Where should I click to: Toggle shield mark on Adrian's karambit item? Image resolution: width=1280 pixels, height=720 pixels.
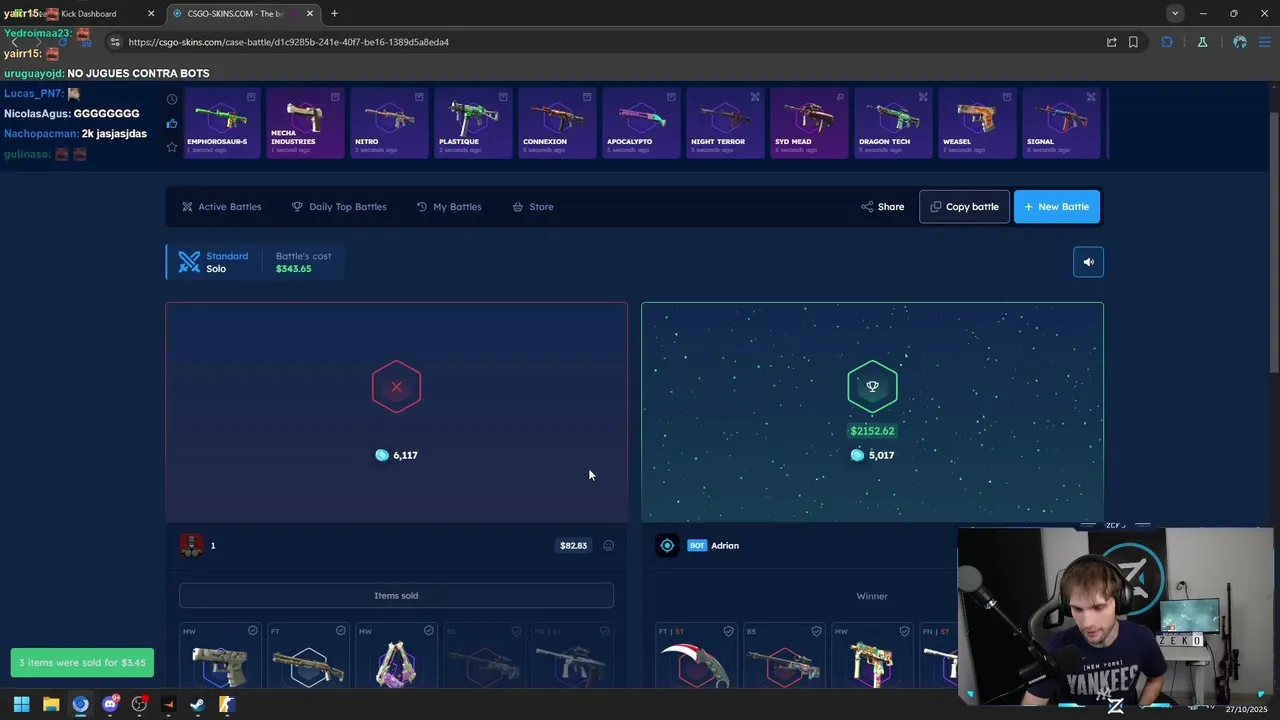pos(729,631)
